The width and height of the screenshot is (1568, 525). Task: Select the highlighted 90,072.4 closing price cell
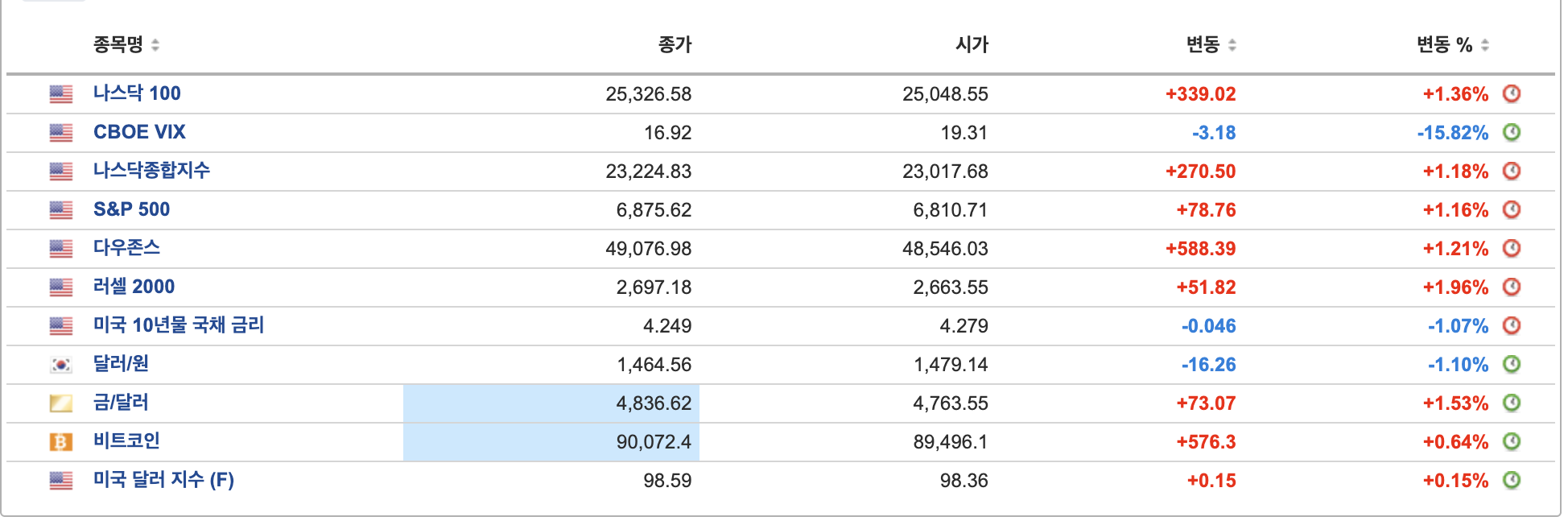click(x=551, y=442)
